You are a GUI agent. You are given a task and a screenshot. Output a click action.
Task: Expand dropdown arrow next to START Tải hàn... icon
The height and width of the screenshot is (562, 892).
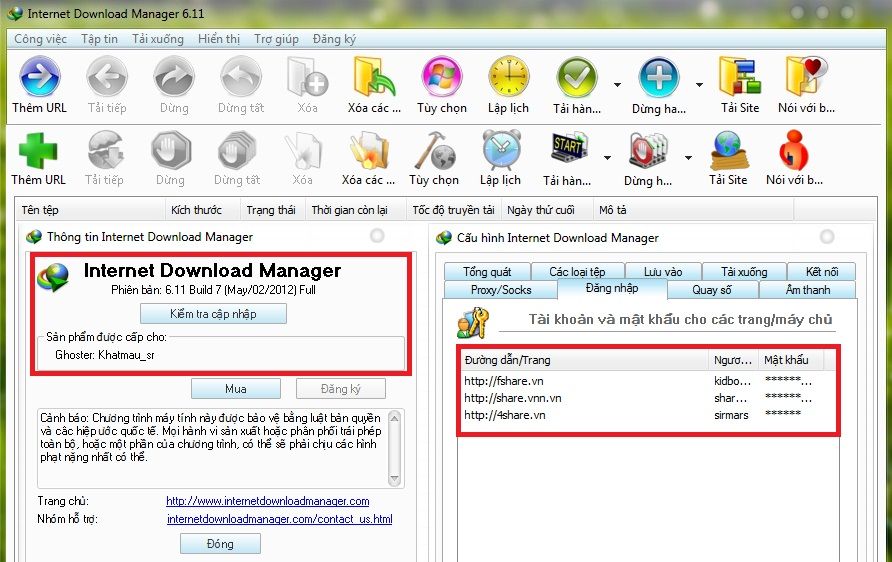608,158
